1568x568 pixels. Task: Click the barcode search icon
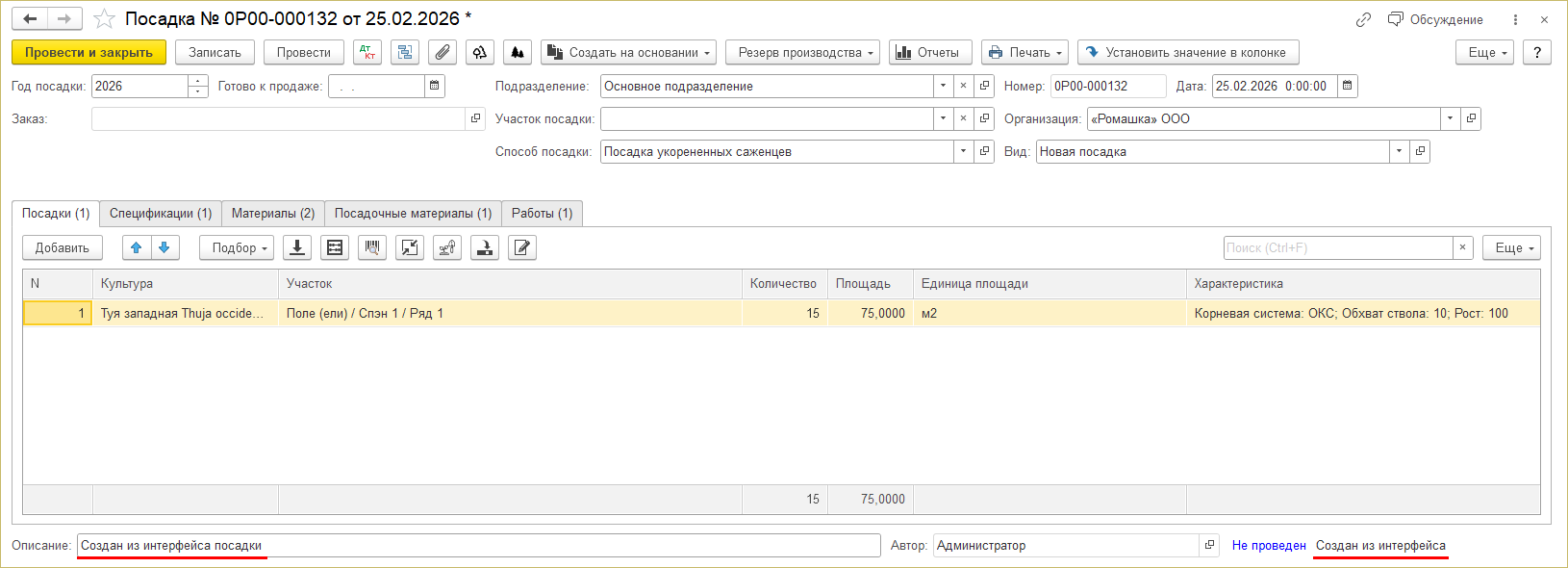[372, 248]
